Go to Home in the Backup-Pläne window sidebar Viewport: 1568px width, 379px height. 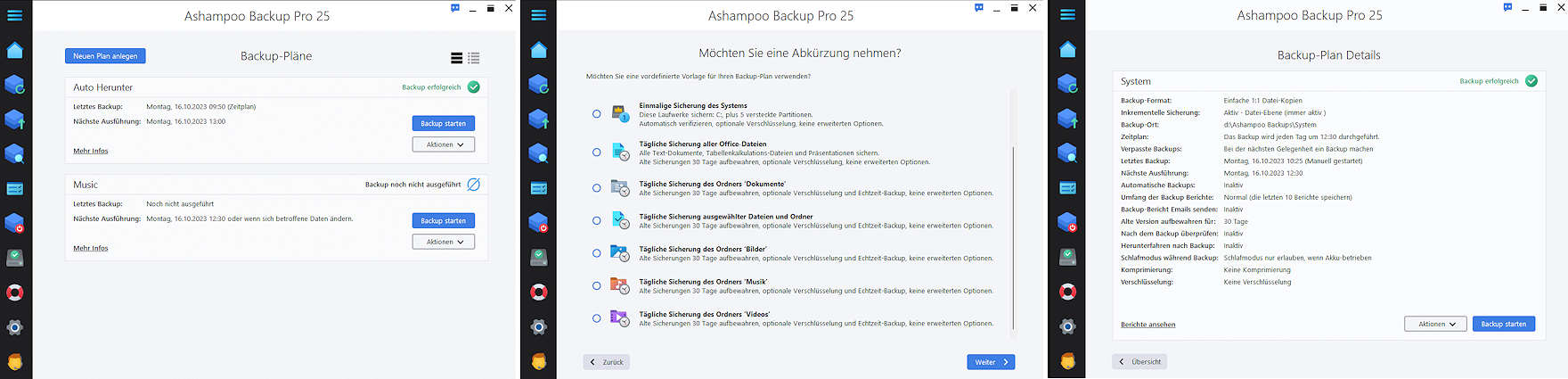pos(15,50)
